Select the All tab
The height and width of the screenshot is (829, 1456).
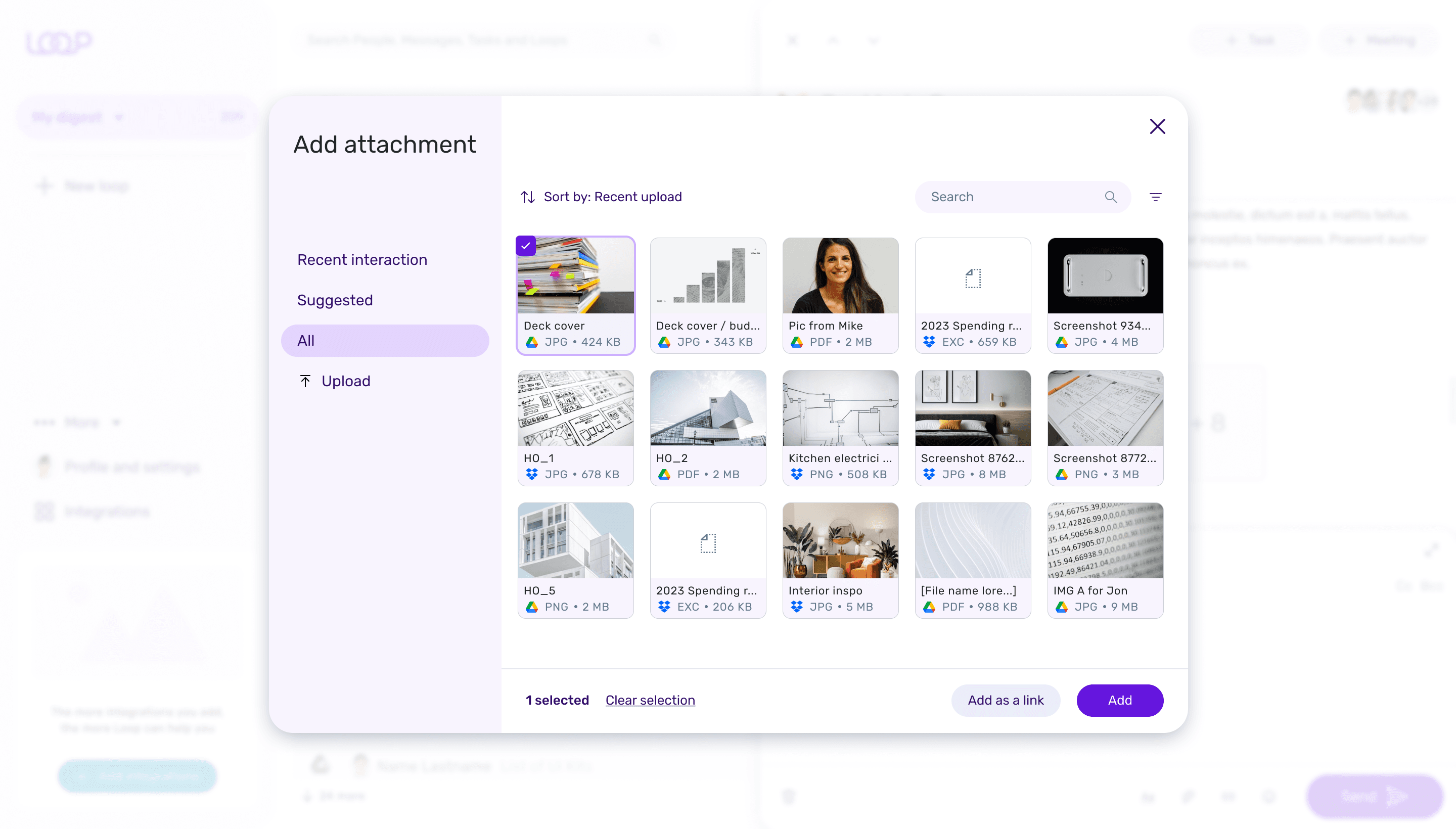(x=385, y=341)
